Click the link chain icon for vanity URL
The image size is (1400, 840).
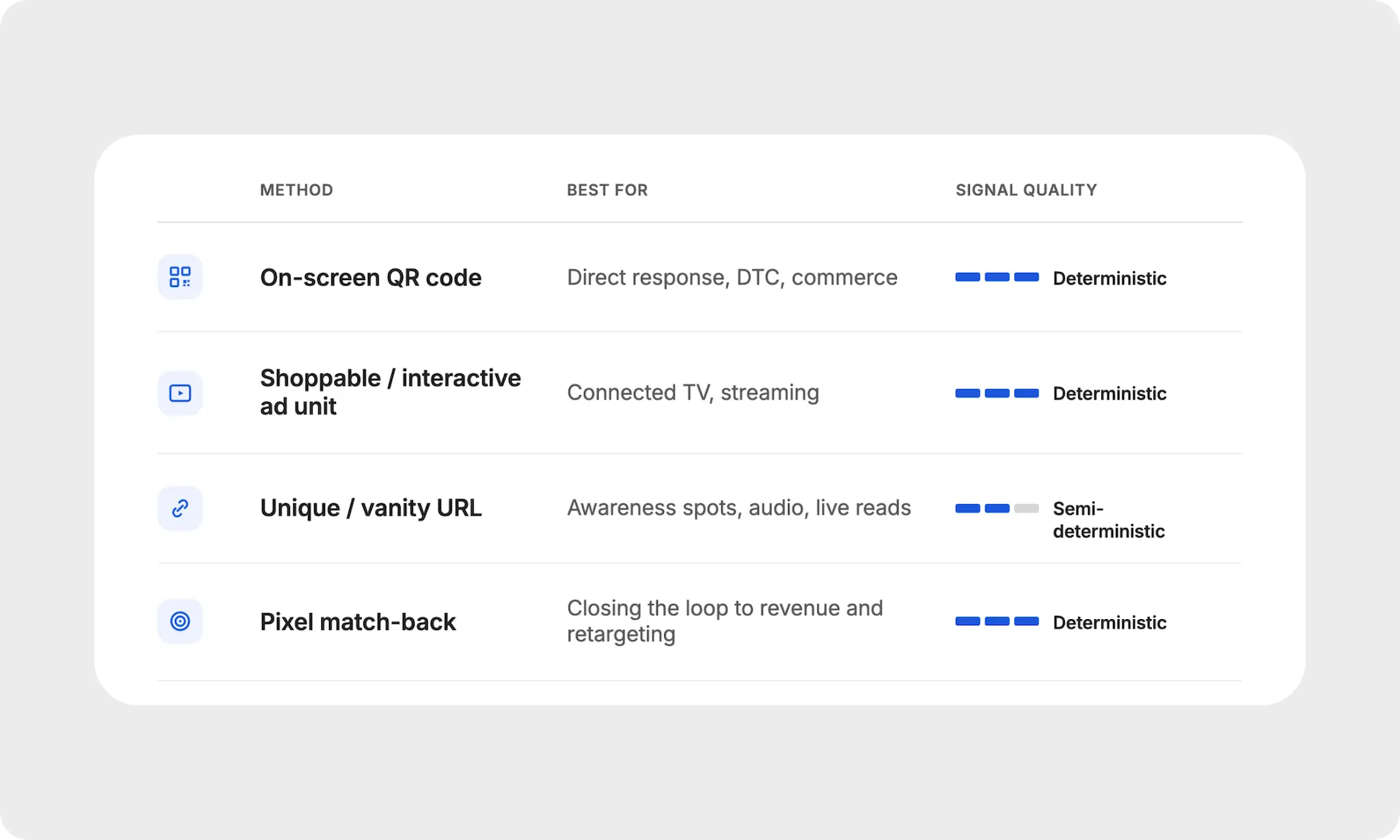point(180,508)
